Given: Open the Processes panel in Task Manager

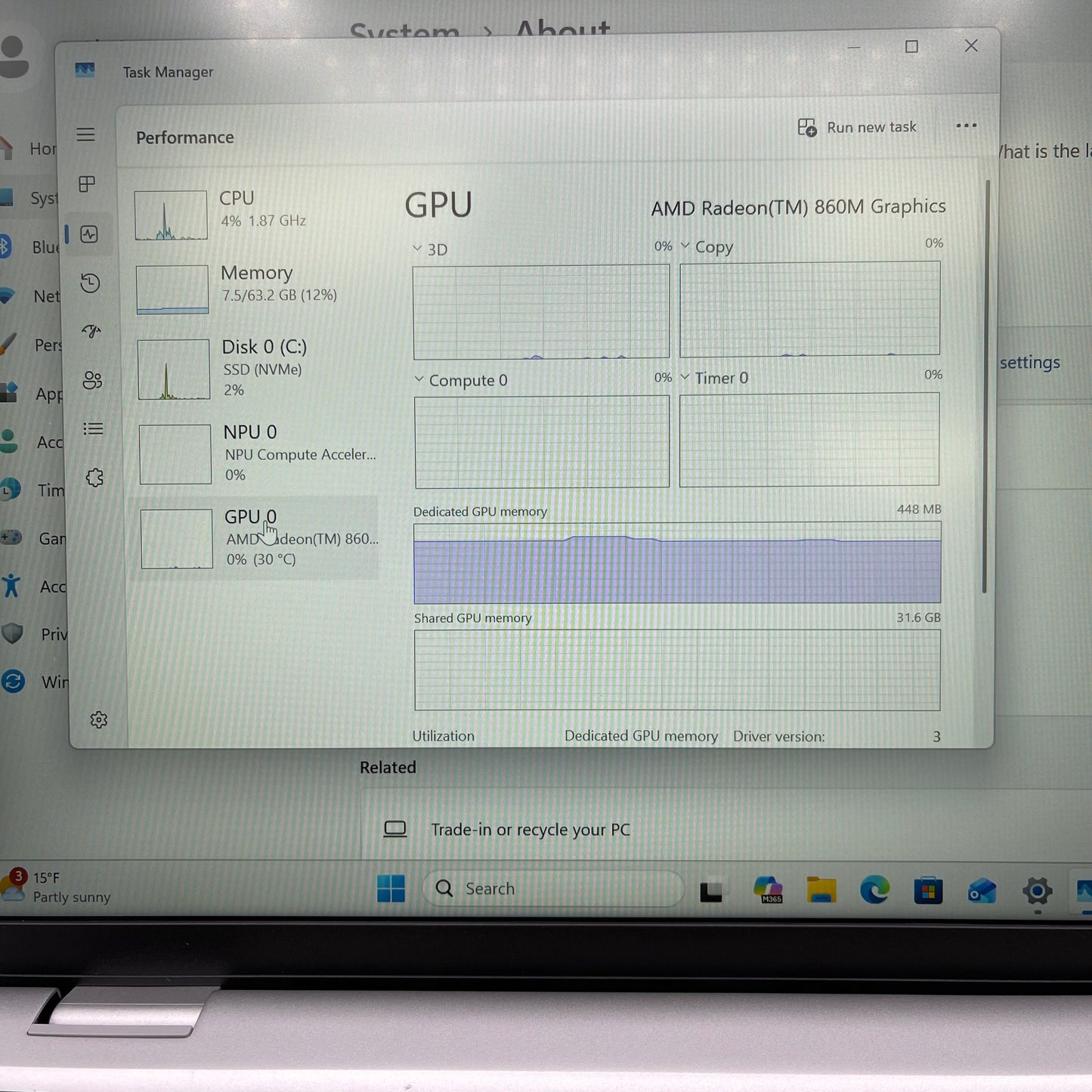Looking at the screenshot, I should [88, 184].
